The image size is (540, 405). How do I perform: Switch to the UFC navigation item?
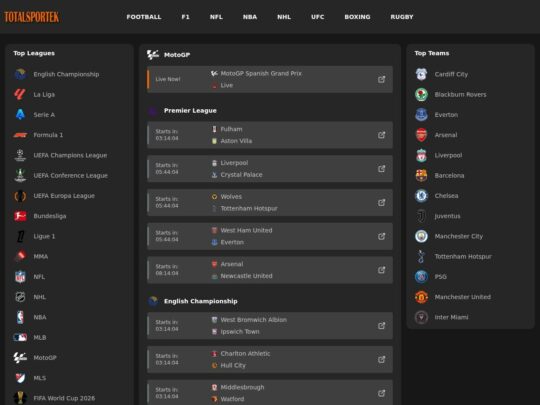click(x=318, y=17)
